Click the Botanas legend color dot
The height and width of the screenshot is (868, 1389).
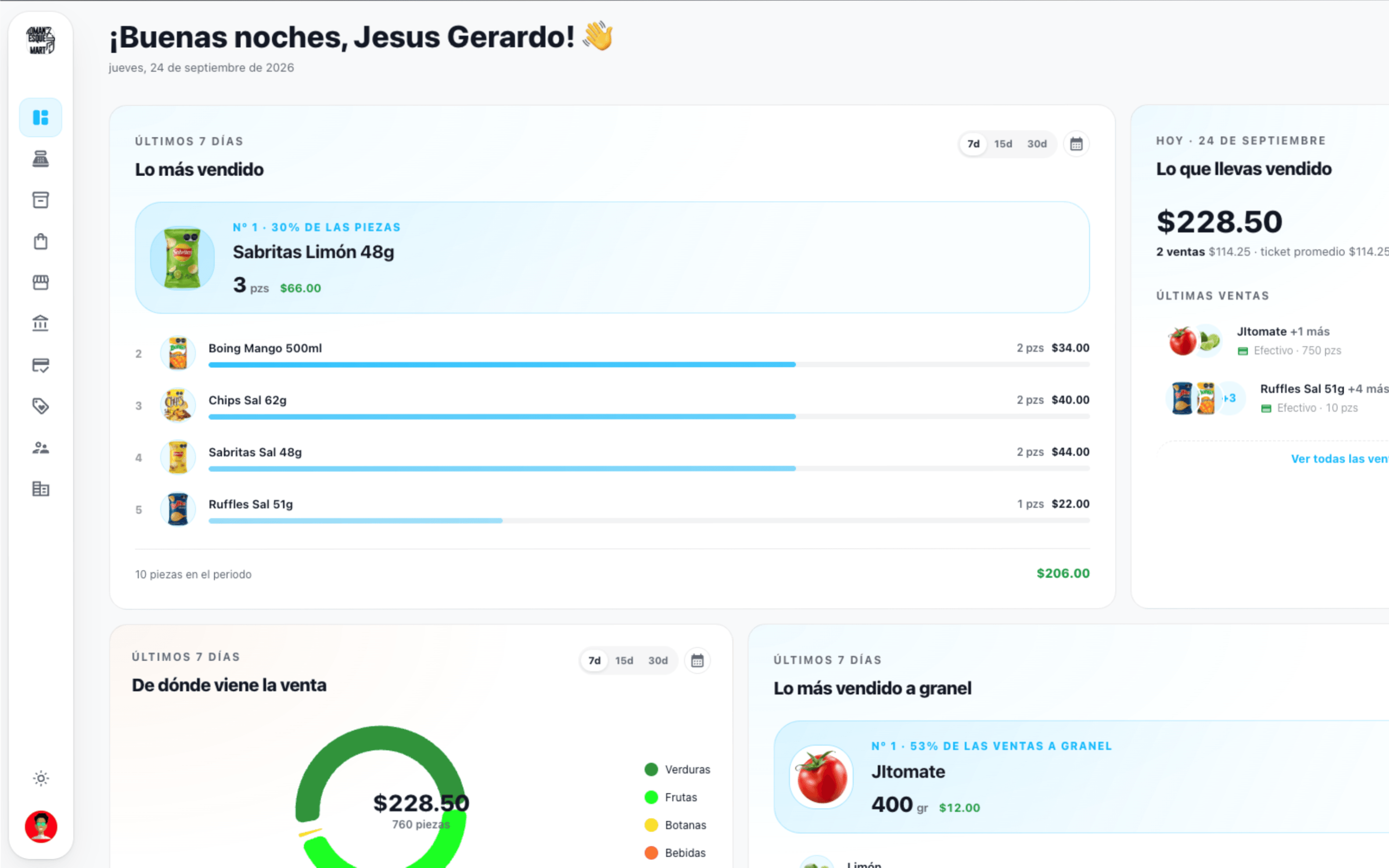click(651, 825)
